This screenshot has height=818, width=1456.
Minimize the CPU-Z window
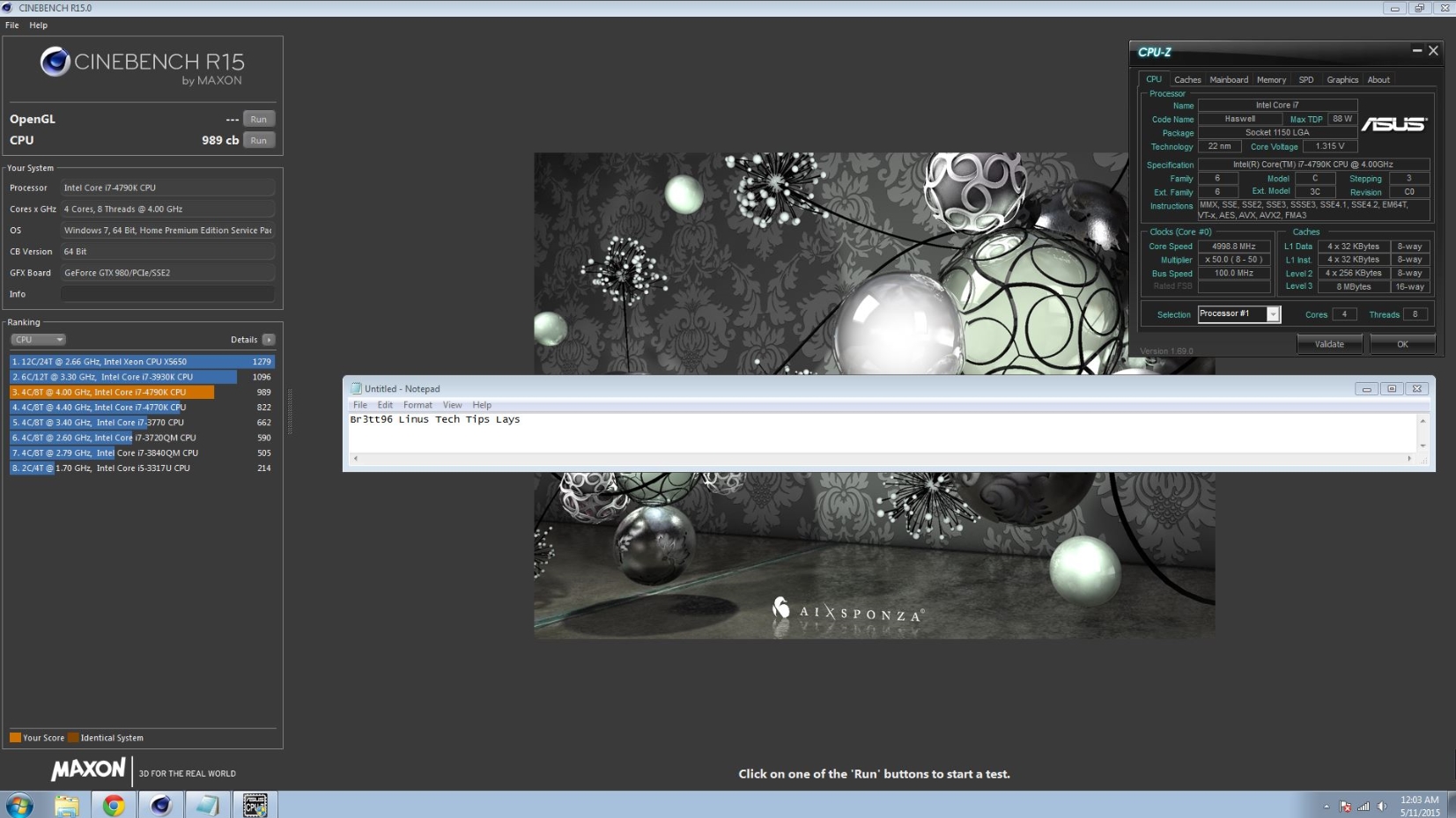click(1416, 51)
